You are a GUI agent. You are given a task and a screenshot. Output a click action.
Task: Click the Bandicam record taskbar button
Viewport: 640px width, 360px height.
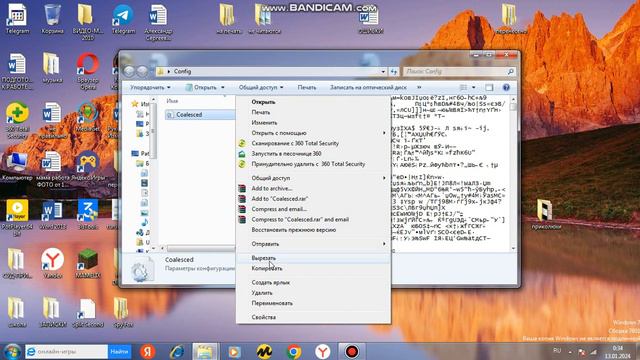coord(352,351)
